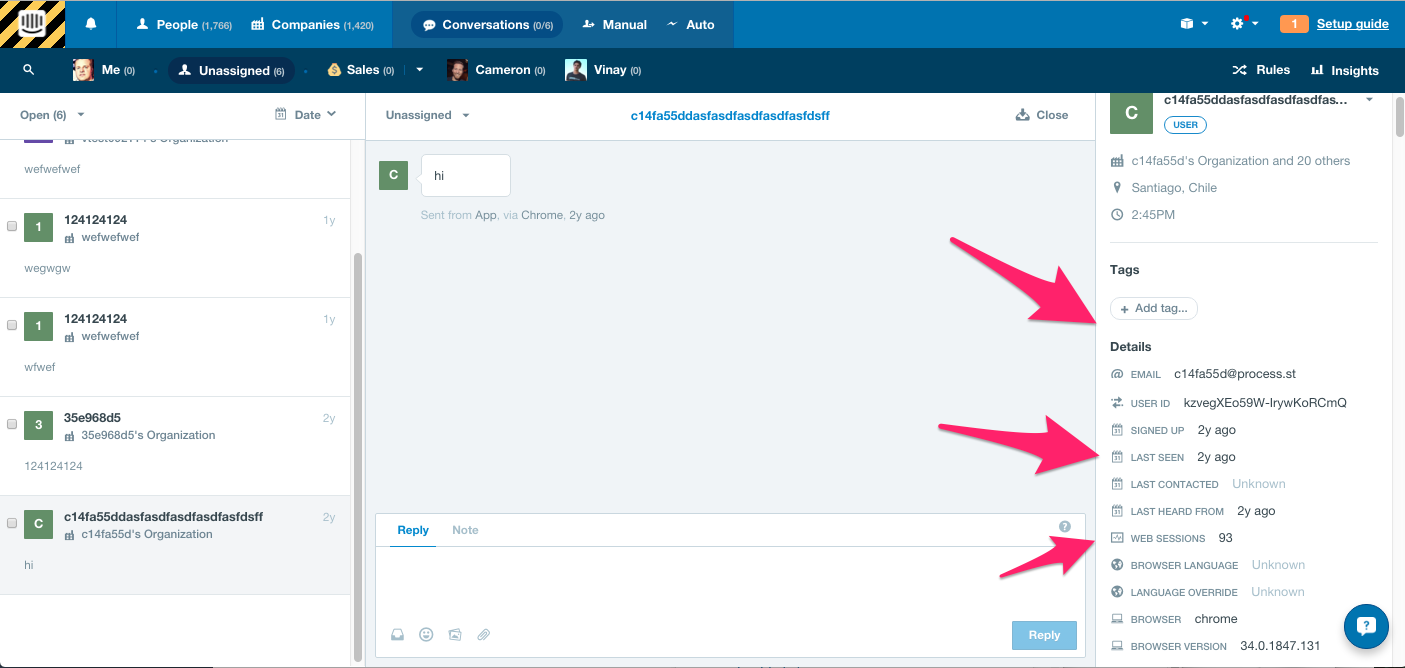Tick the checkbox for the 'wegwgw' conversation

[12, 227]
